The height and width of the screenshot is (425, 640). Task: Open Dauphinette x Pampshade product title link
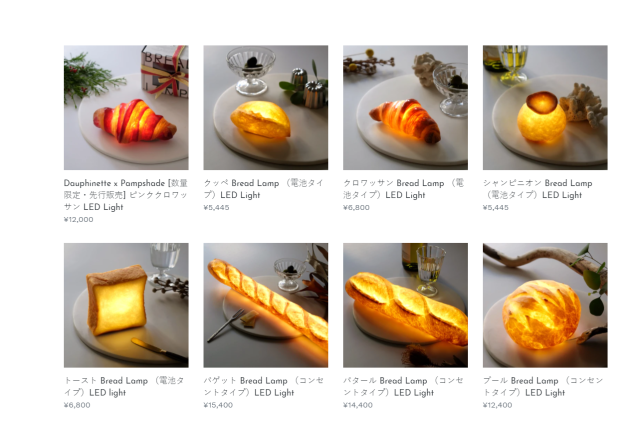click(x=126, y=195)
